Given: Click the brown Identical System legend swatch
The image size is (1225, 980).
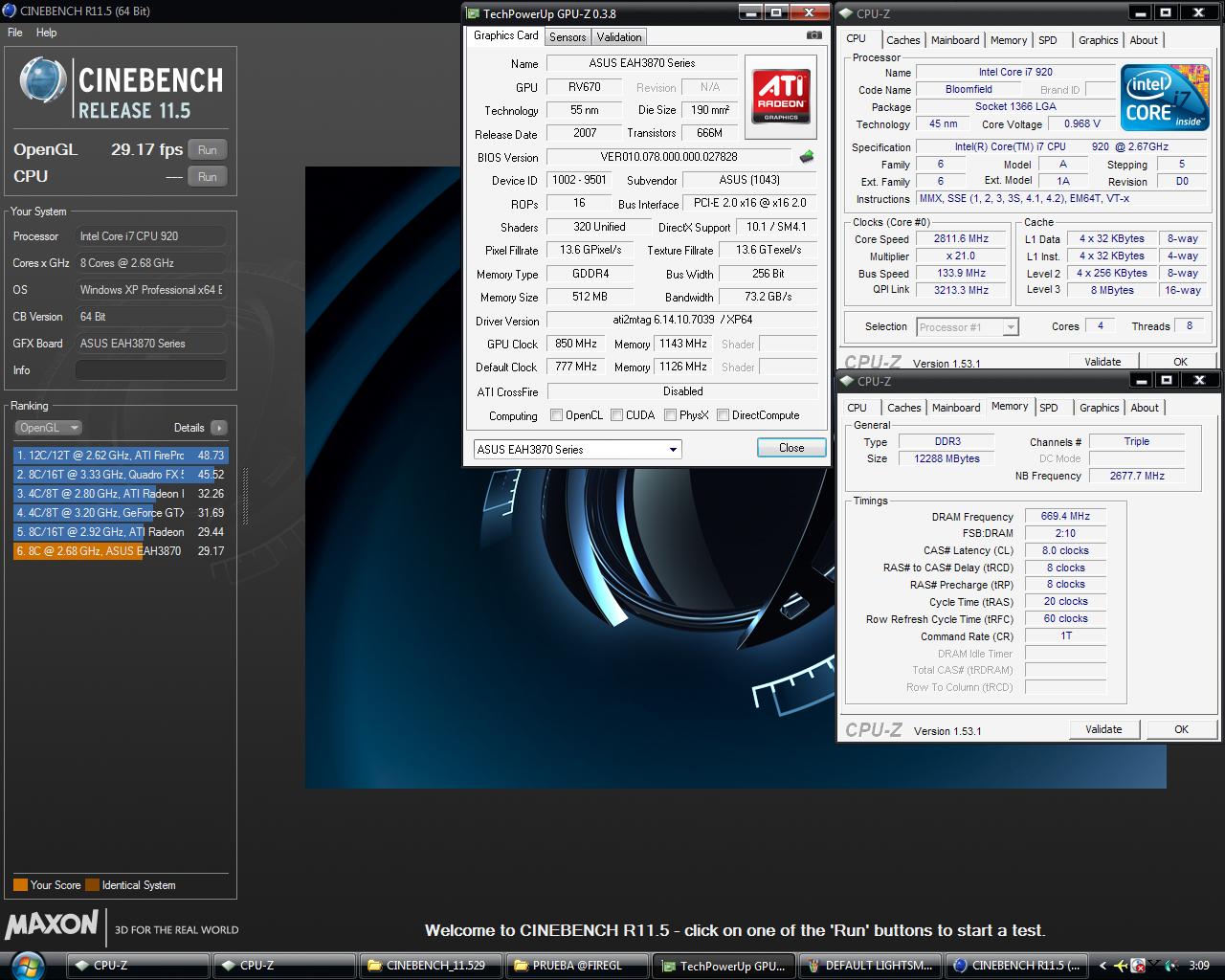Looking at the screenshot, I should [x=92, y=885].
